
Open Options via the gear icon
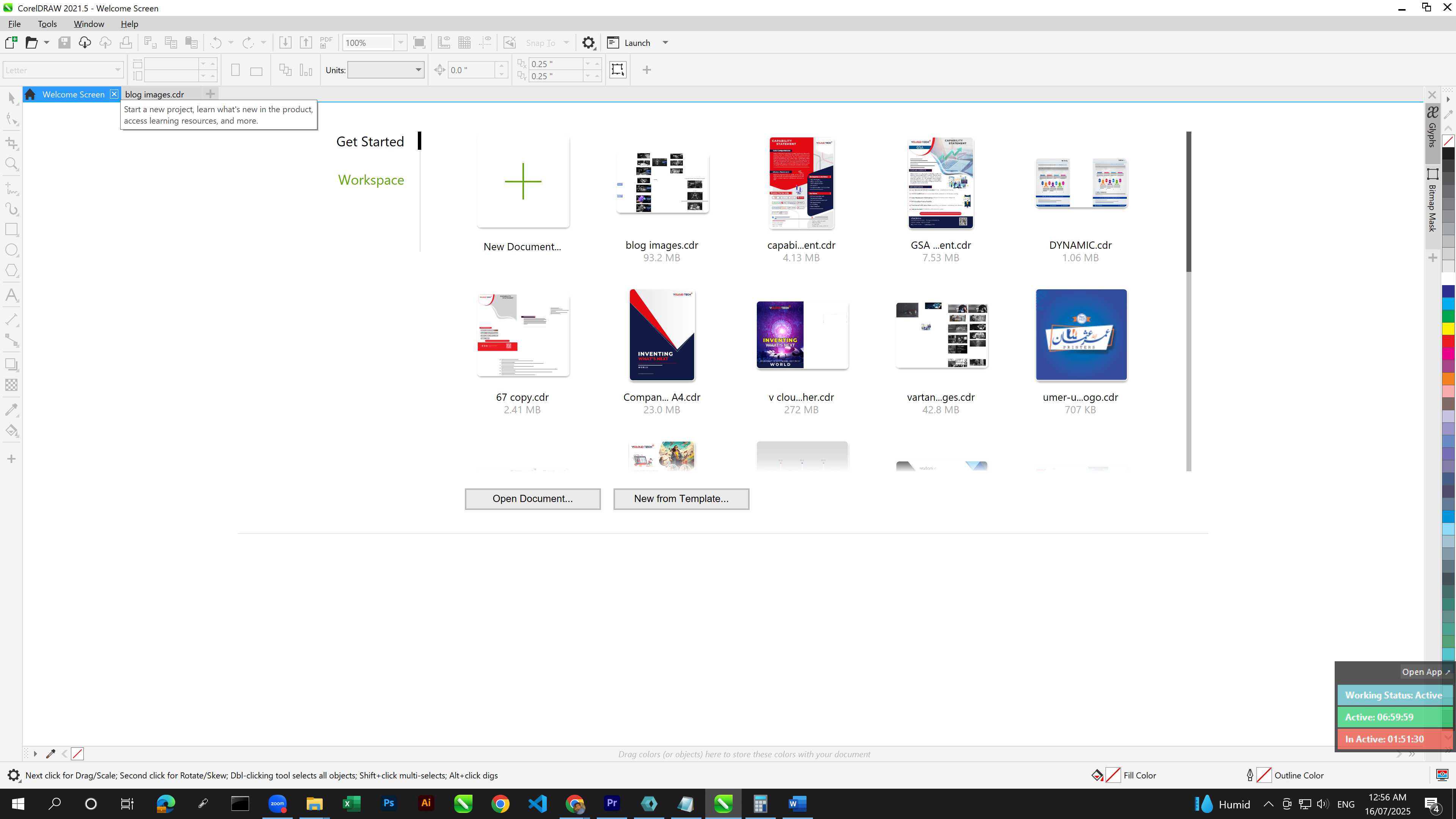click(588, 42)
